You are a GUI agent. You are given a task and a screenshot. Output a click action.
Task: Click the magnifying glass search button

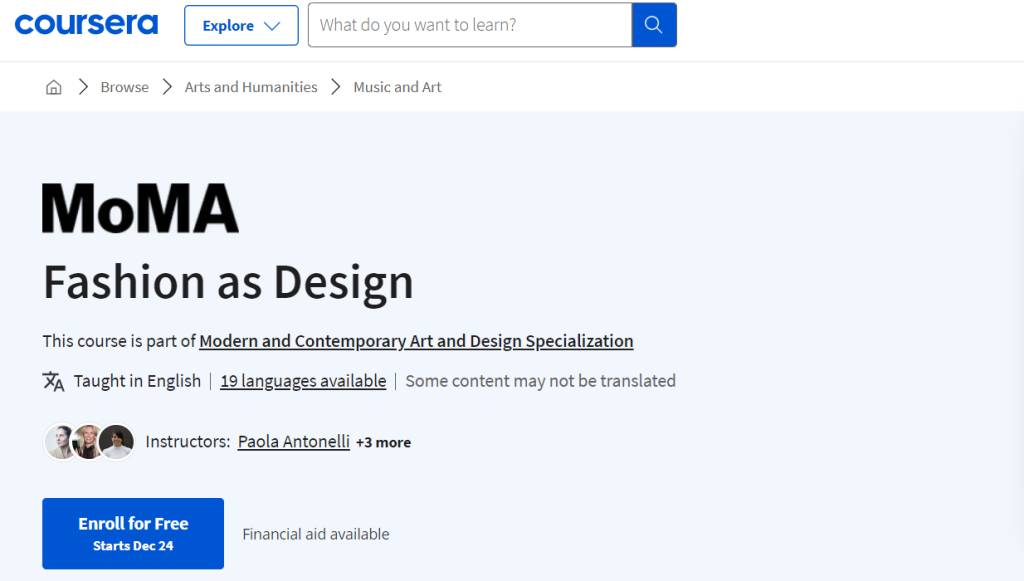(654, 25)
